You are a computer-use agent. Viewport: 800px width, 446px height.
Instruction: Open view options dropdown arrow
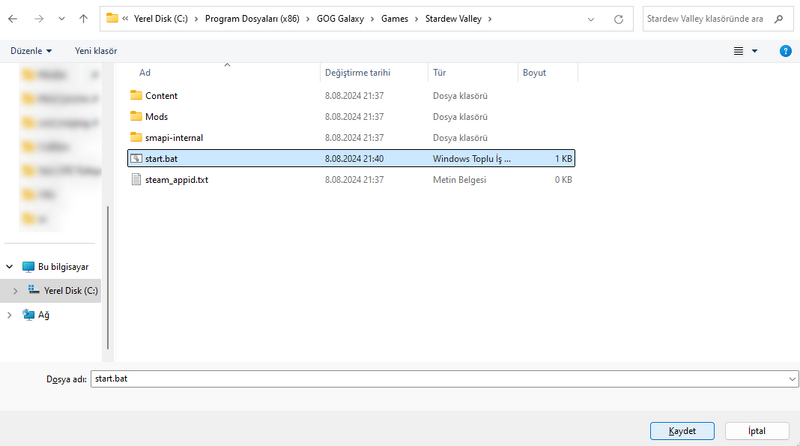tap(755, 51)
